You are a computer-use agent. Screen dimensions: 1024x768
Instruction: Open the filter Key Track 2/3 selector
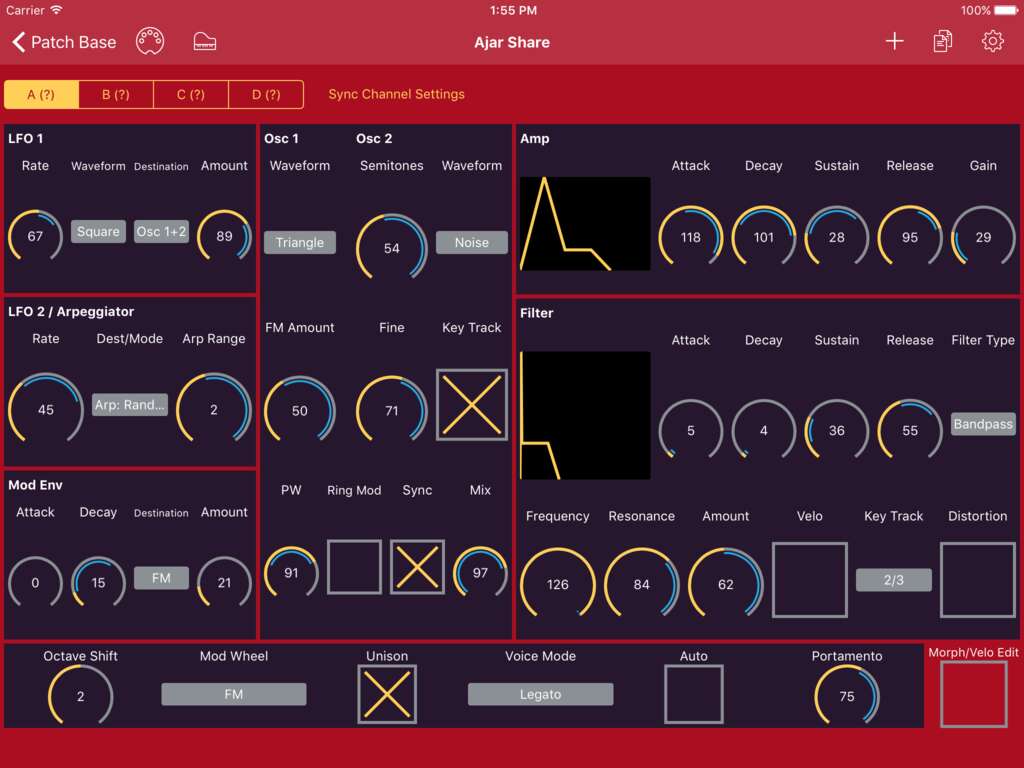coord(893,579)
